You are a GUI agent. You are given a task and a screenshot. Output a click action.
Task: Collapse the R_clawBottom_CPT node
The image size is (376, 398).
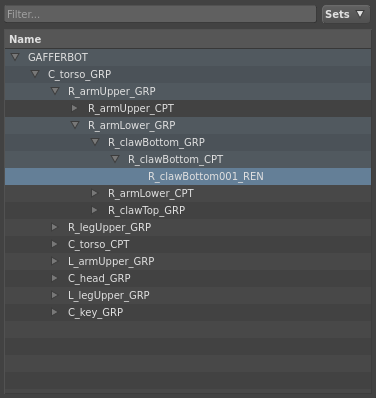[x=115, y=159]
